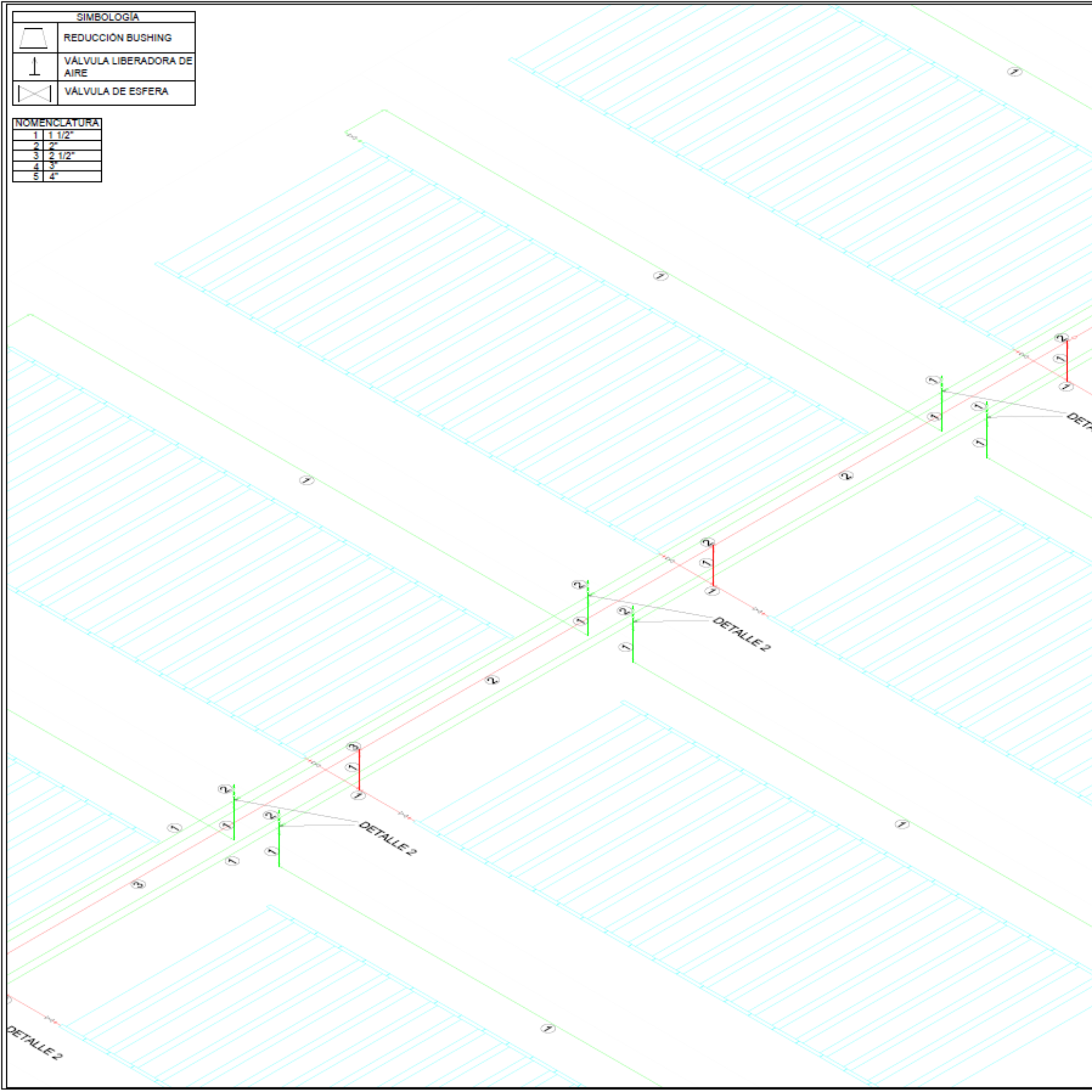Select the NOMENCLATURA table header
1092x1092 pixels.
click(57, 123)
